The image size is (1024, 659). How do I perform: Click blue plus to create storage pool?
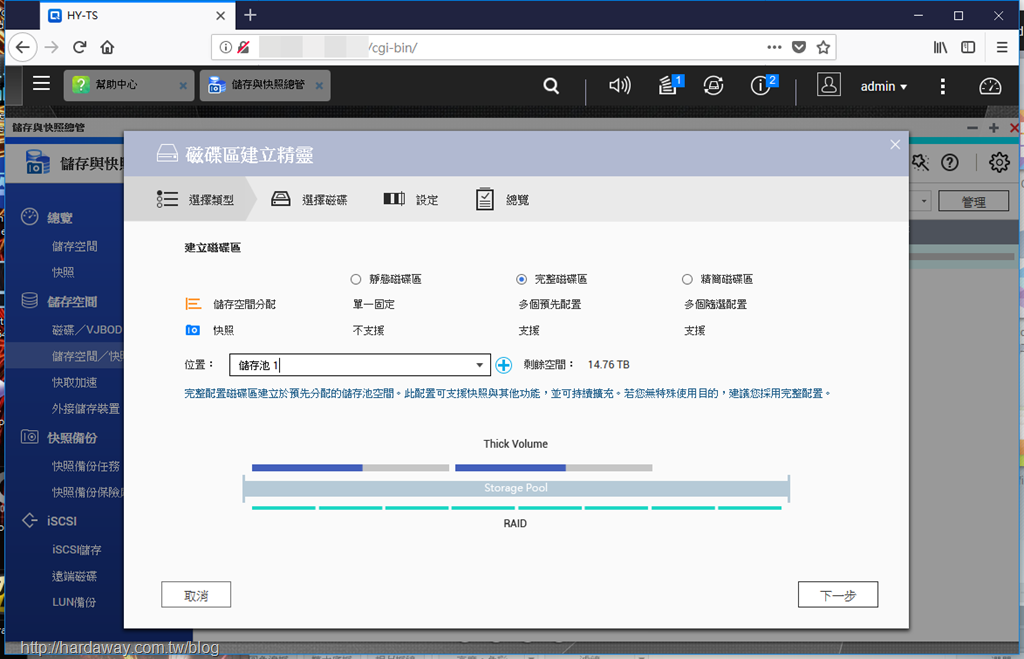click(x=504, y=365)
